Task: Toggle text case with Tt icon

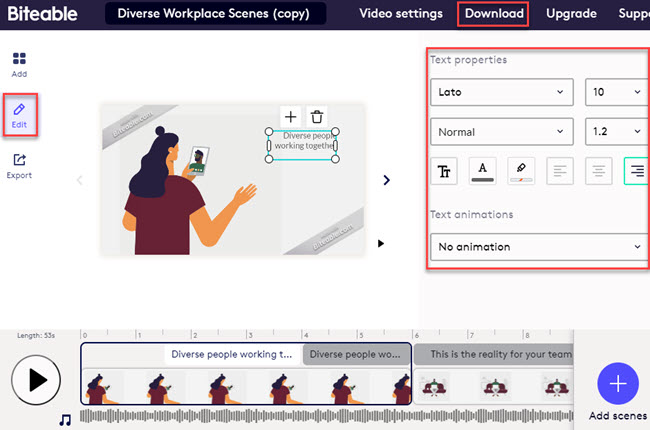Action: click(443, 172)
